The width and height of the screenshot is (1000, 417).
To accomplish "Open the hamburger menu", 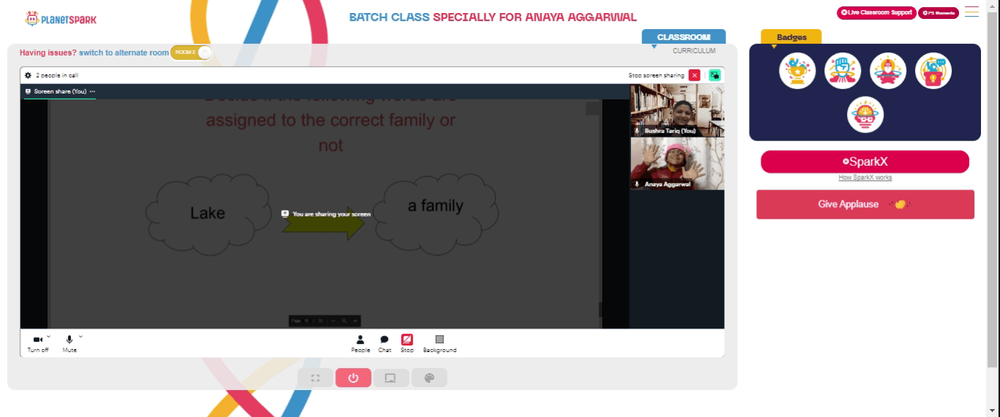I will click(971, 11).
